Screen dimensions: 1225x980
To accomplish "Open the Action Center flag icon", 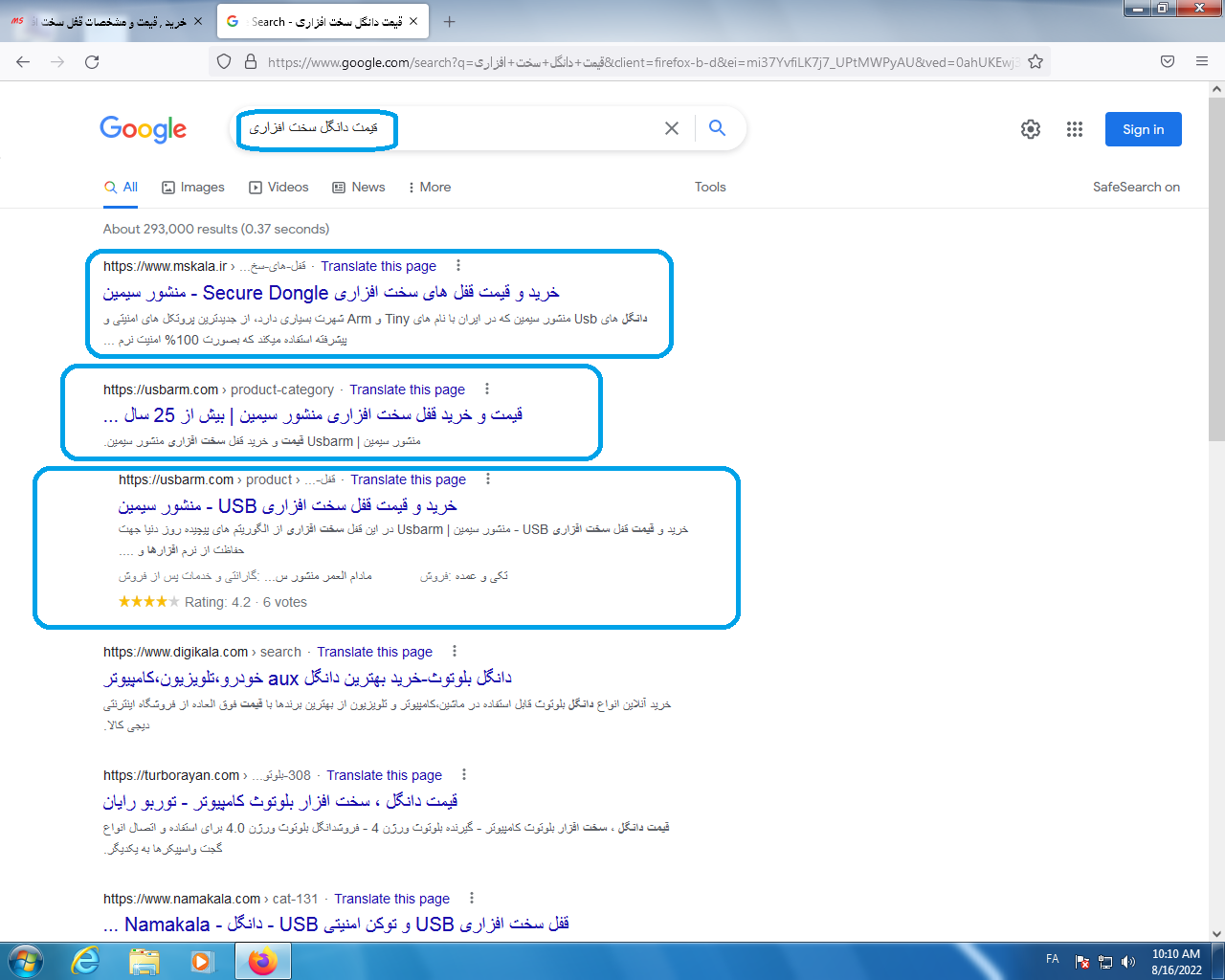I will (1082, 962).
